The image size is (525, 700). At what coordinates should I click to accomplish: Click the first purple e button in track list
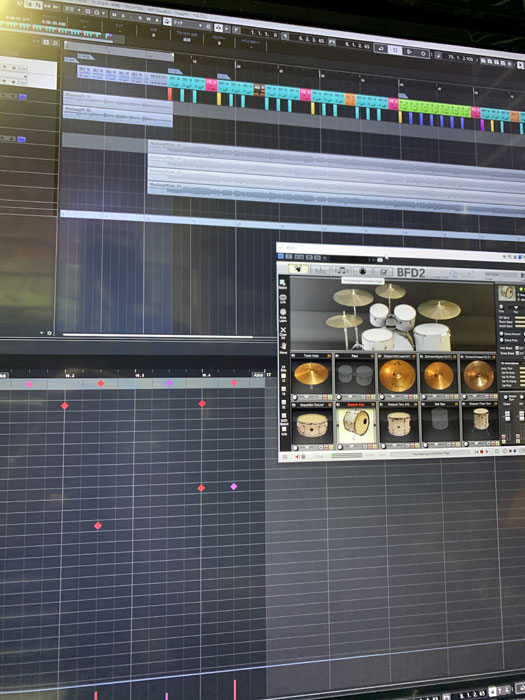22,96
